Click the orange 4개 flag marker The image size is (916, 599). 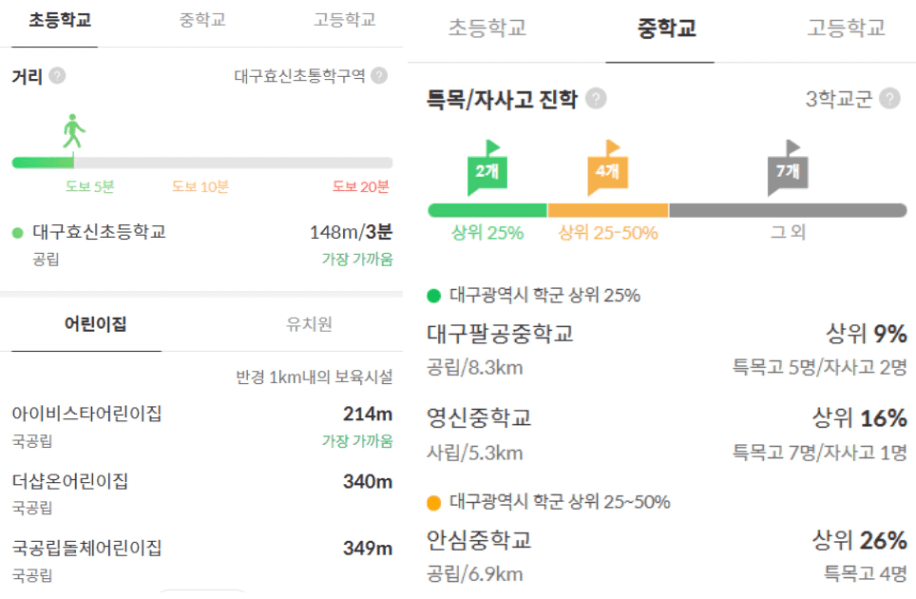point(607,172)
